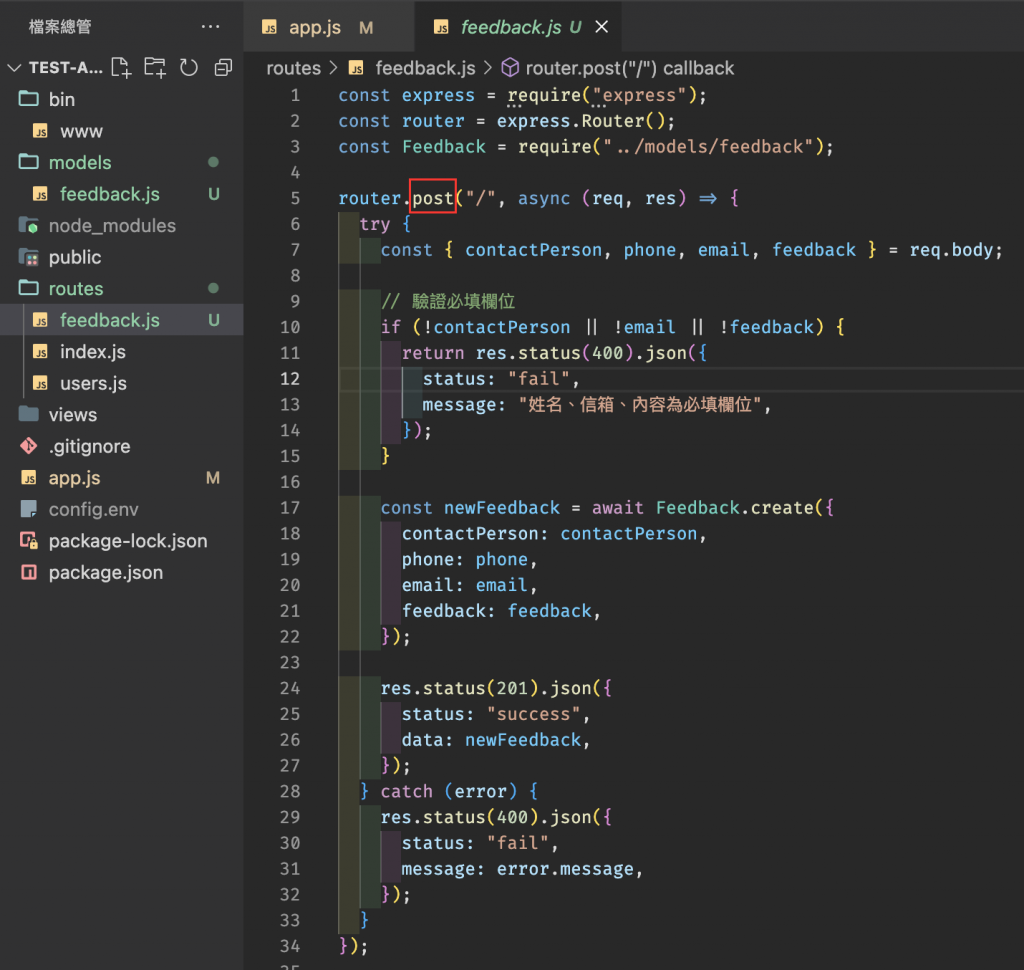Open feedback.js under the models folder
This screenshot has width=1024, height=970.
[x=109, y=194]
